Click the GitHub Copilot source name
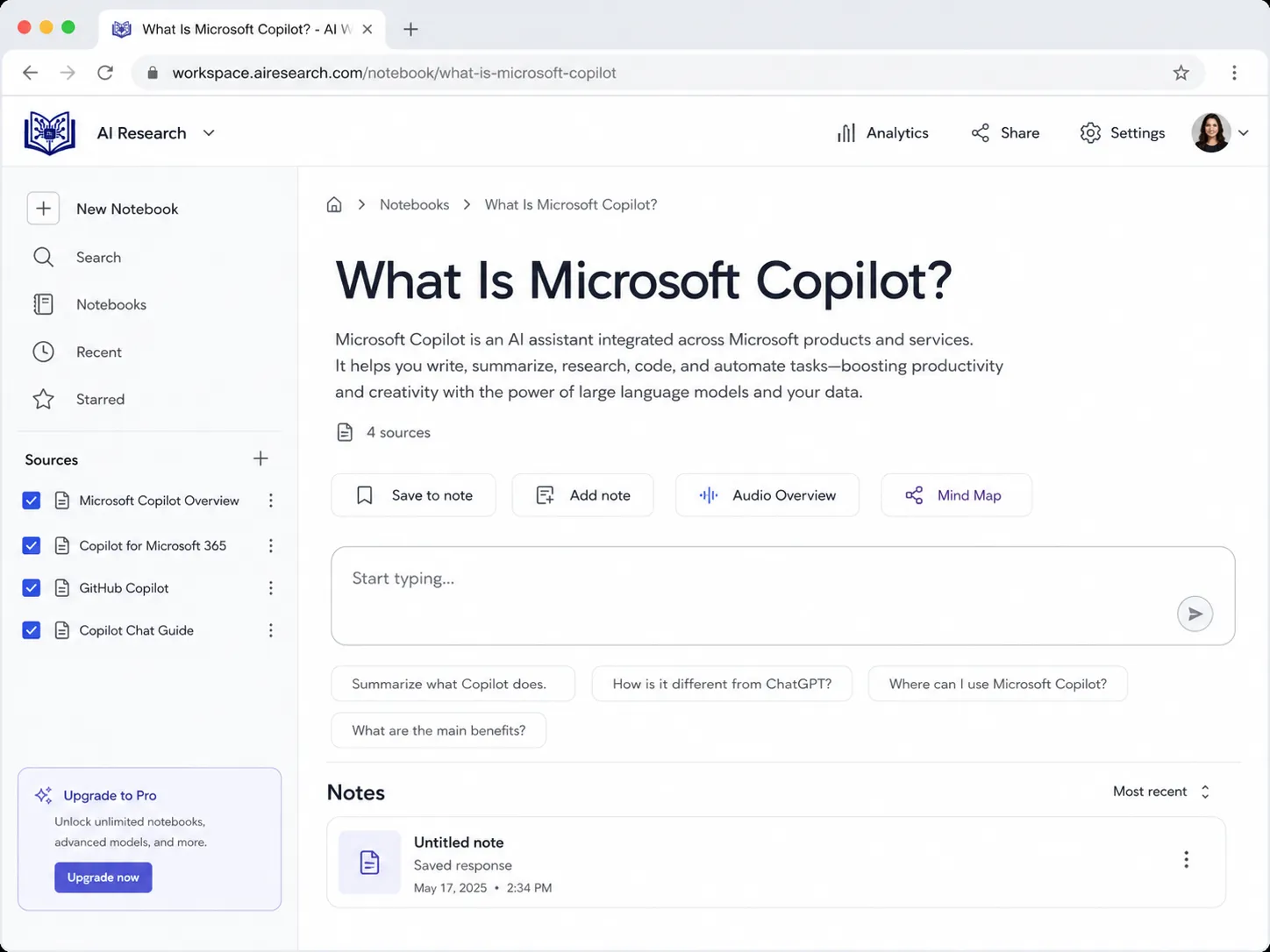The height and width of the screenshot is (952, 1270). tap(124, 588)
